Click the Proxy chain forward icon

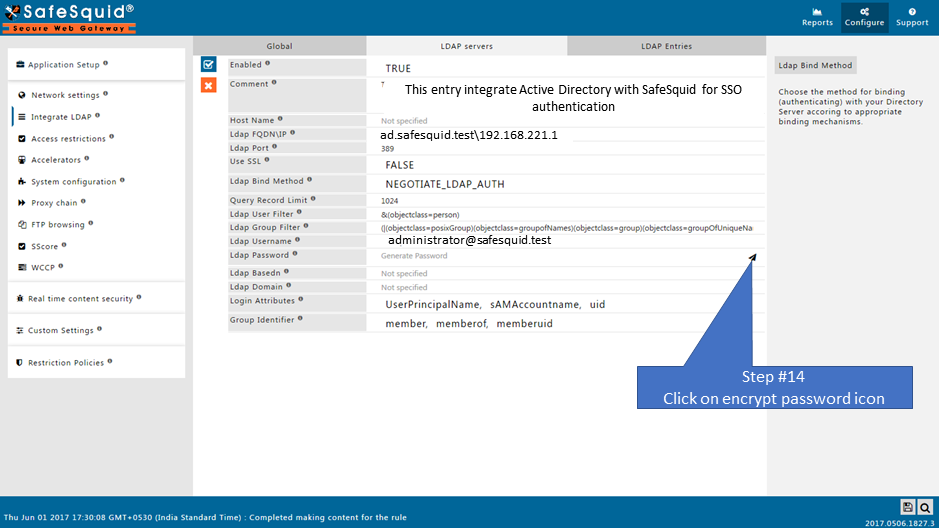22,203
